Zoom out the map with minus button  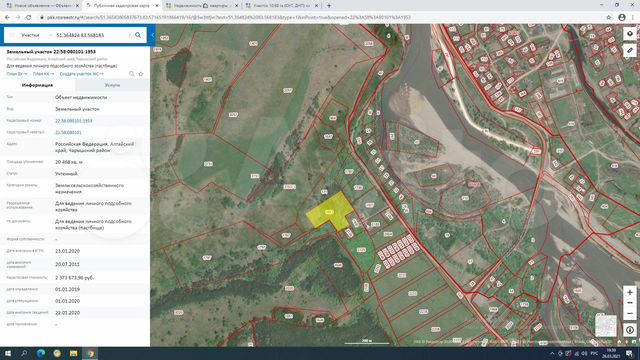click(x=630, y=303)
